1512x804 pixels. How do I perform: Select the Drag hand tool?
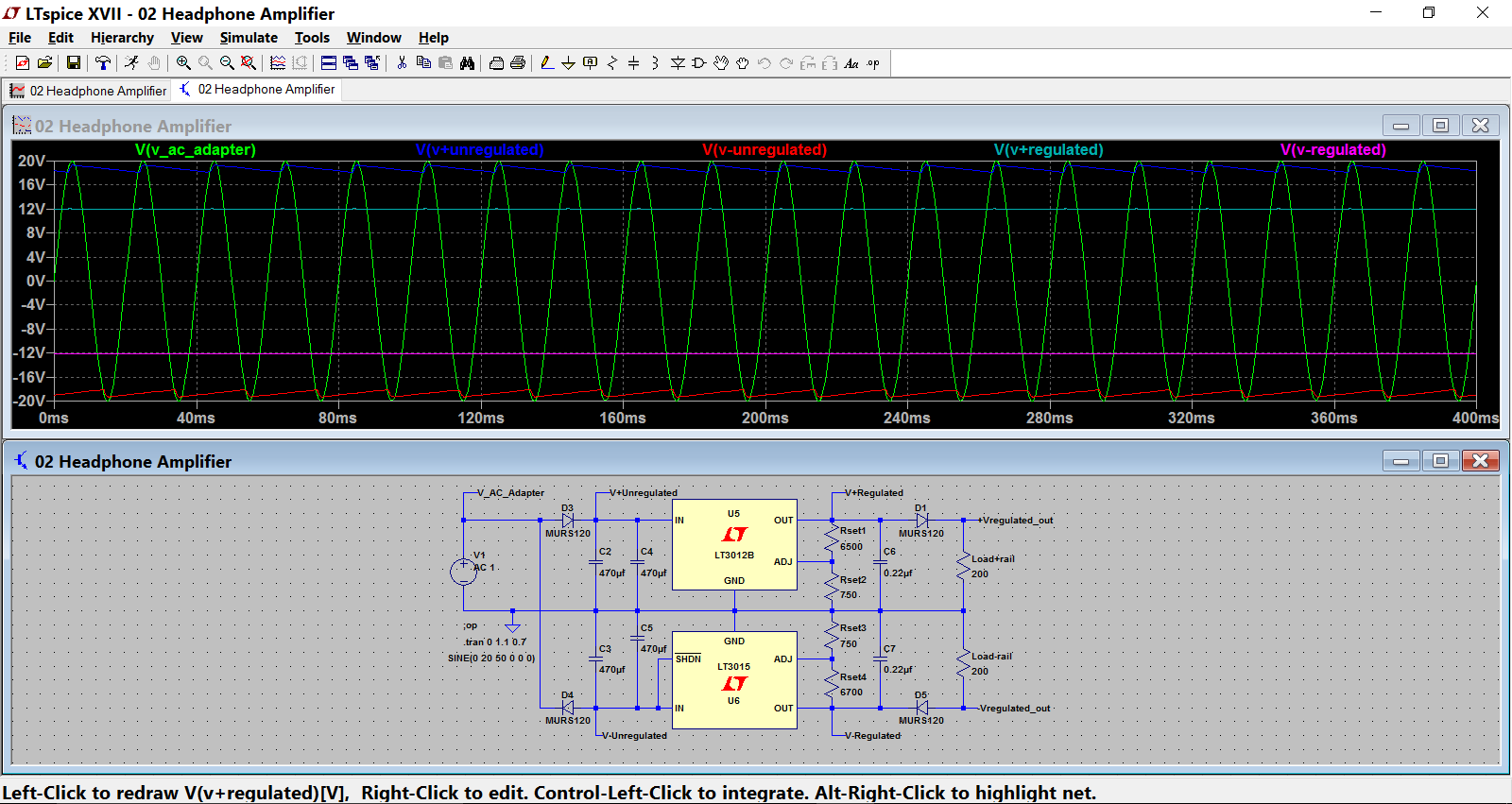click(x=743, y=63)
